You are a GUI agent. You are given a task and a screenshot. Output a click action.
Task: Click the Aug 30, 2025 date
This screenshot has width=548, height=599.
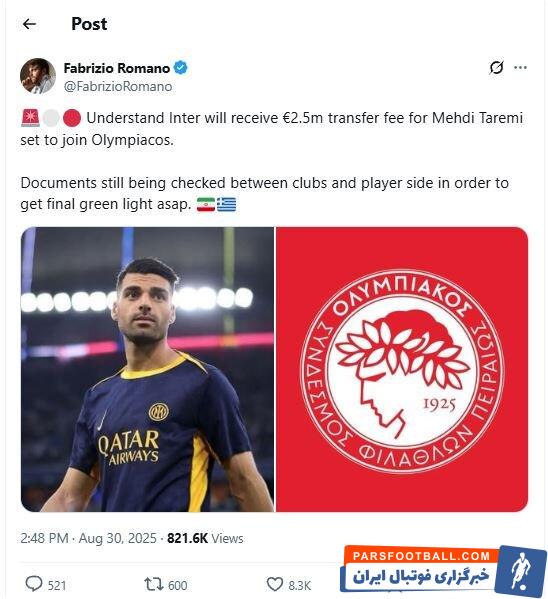point(118,538)
